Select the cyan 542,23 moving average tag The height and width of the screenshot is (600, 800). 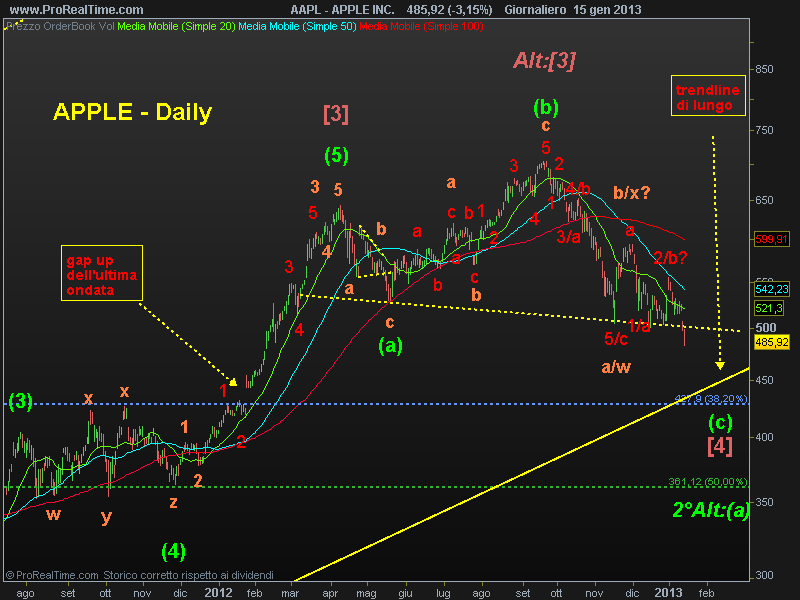coord(771,289)
